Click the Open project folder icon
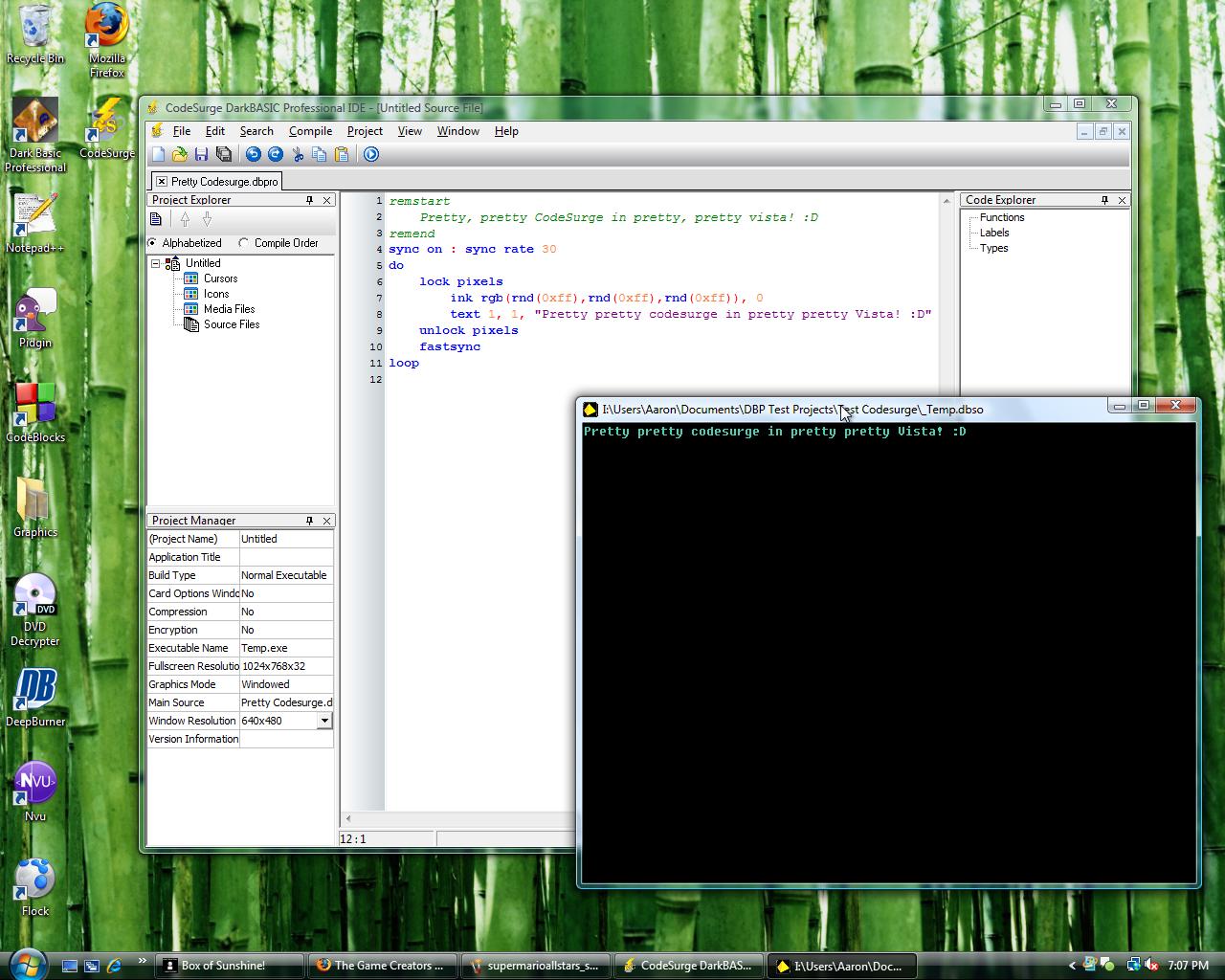Image resolution: width=1225 pixels, height=980 pixels. click(x=180, y=154)
